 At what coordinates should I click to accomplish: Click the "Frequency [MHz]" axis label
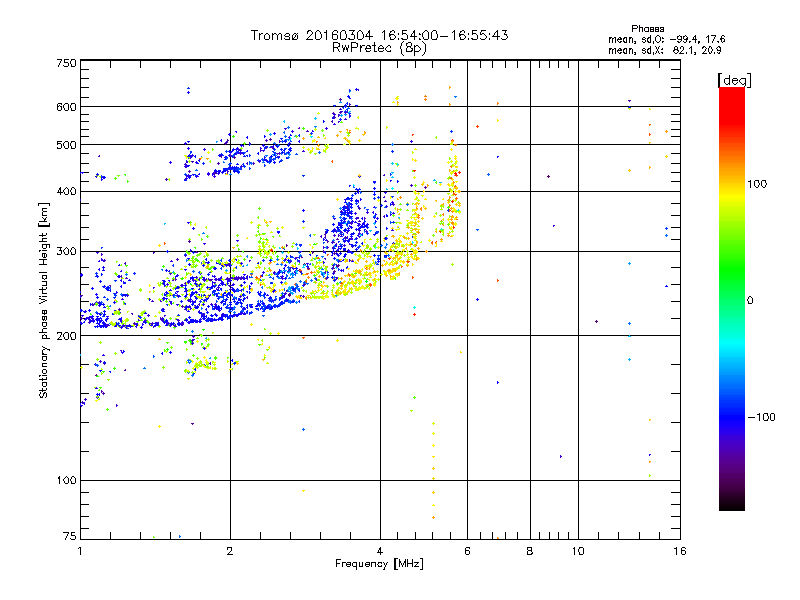click(x=379, y=564)
